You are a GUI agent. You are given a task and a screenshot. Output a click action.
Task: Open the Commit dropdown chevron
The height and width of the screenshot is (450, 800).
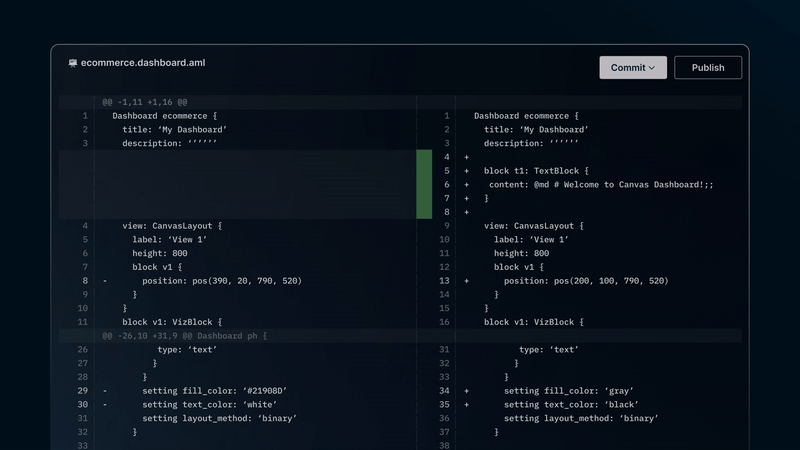click(652, 68)
